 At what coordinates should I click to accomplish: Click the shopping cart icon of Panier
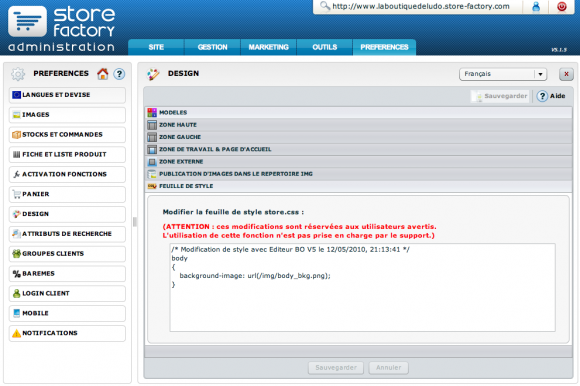coord(16,194)
